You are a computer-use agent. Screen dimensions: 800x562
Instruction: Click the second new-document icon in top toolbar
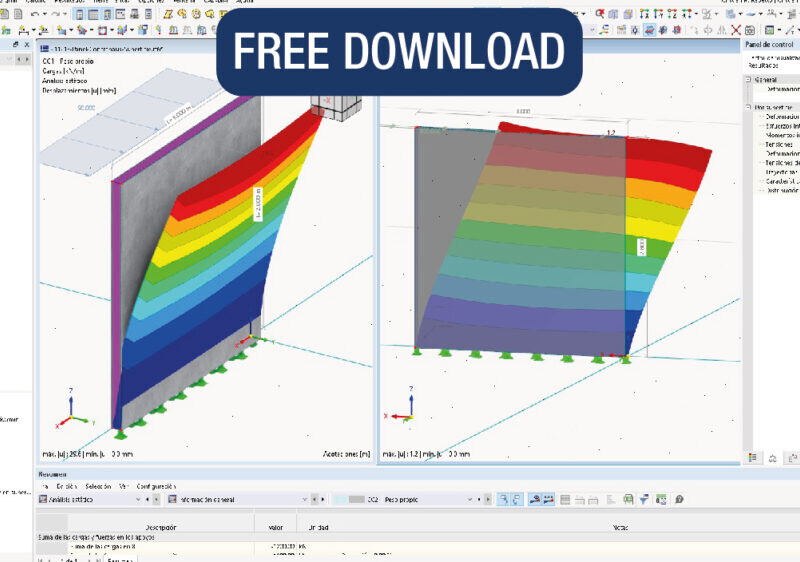[x=18, y=14]
